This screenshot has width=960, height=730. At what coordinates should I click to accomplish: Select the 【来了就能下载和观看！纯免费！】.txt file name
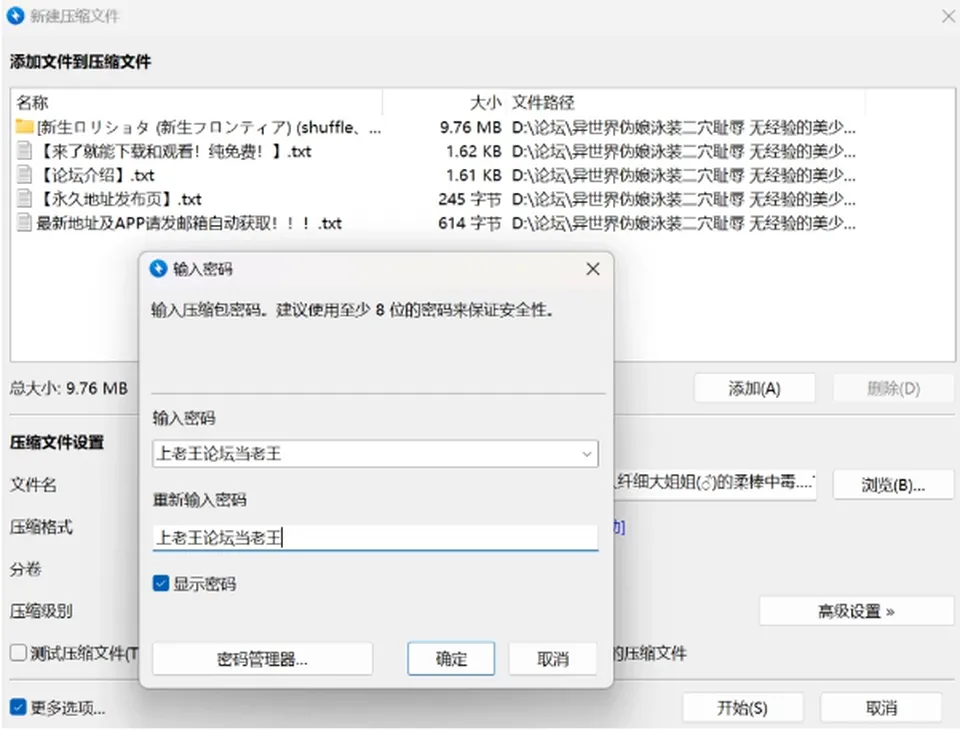(174, 151)
